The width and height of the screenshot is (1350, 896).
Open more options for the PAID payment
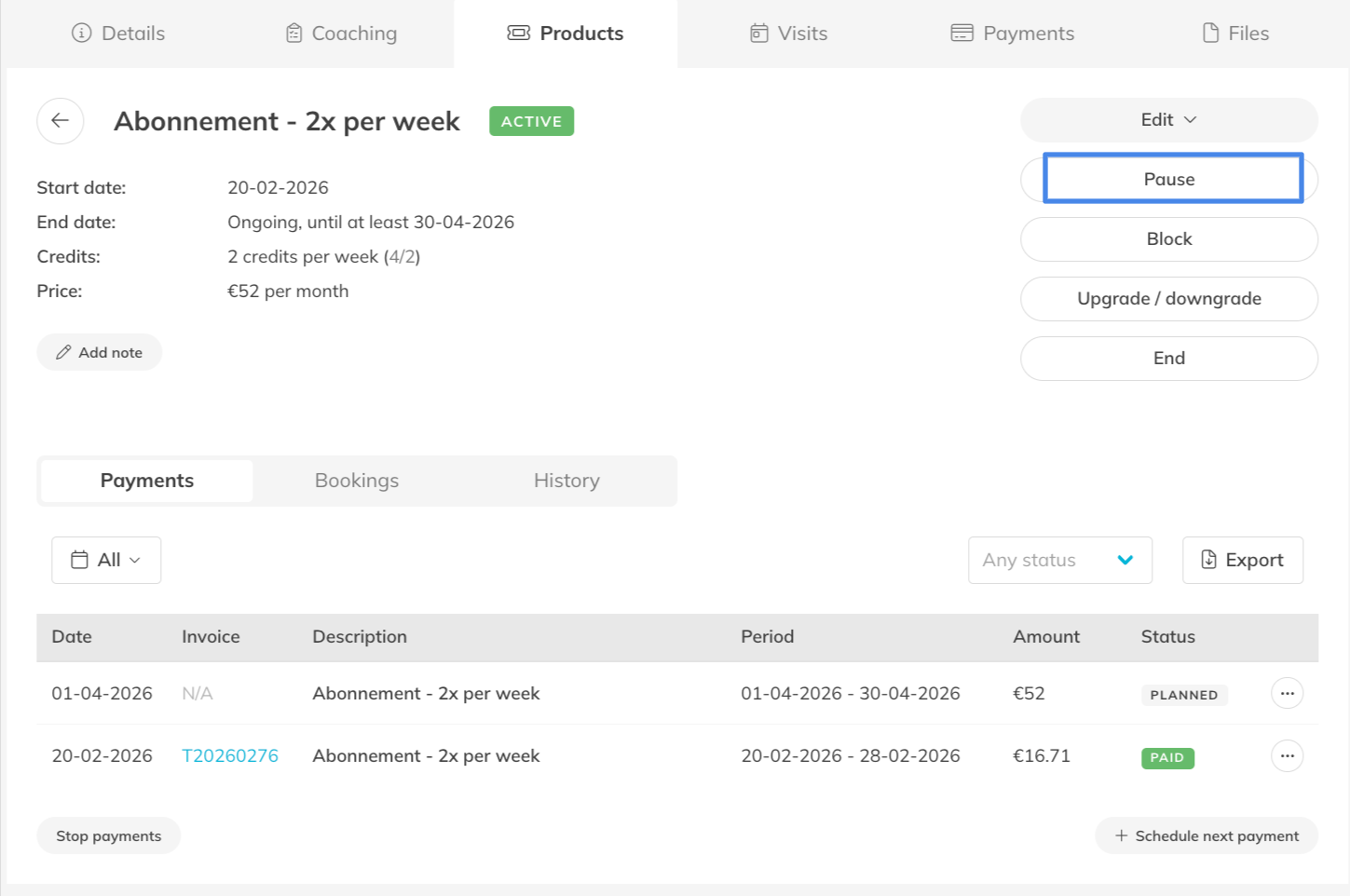tap(1287, 756)
